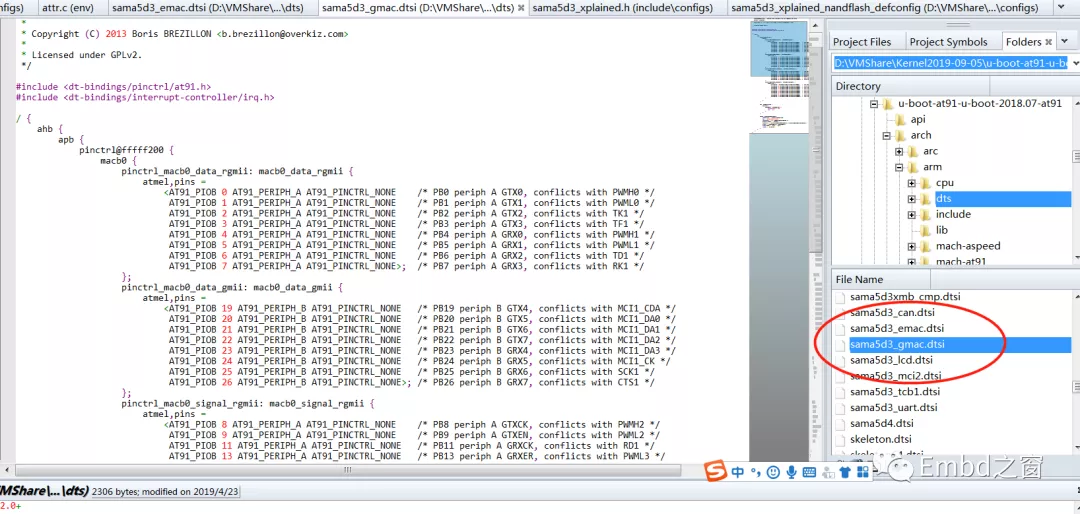Select sama5d3_lcd.dtsi in file list
The height and width of the screenshot is (514, 1080).
pyautogui.click(x=891, y=360)
